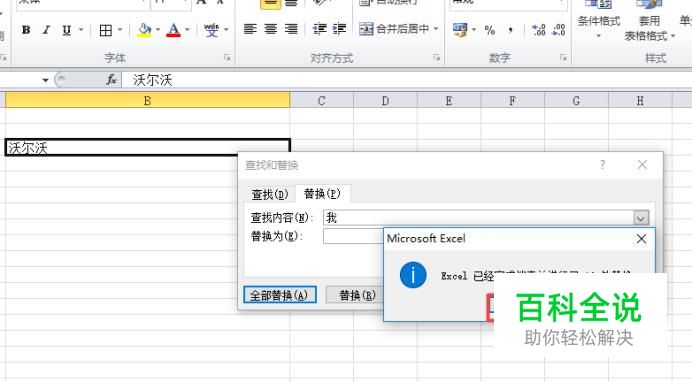Switch to the 替换(P) tab
692x382 pixels.
click(323, 193)
